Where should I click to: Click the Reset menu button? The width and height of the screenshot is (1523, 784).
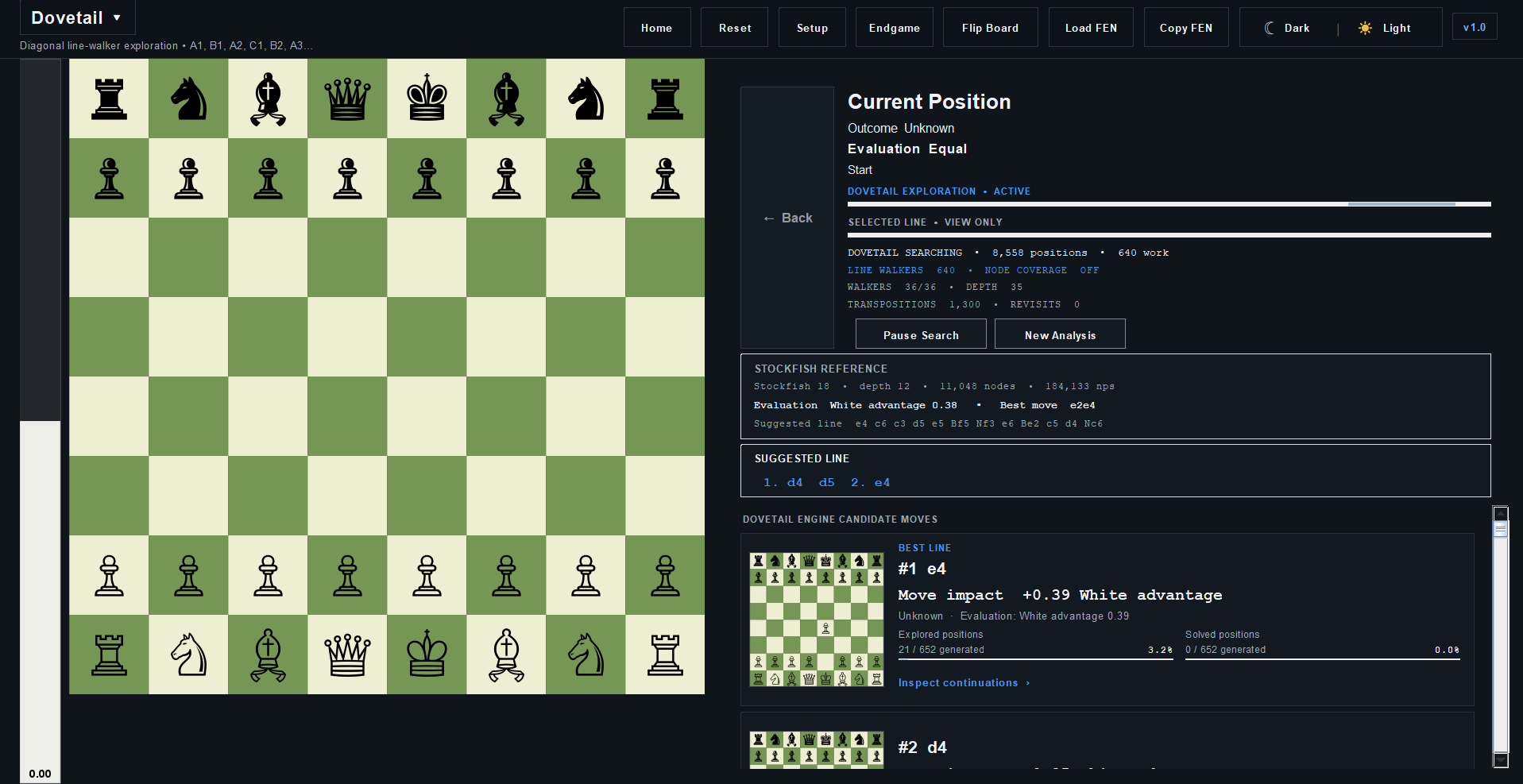coord(735,28)
